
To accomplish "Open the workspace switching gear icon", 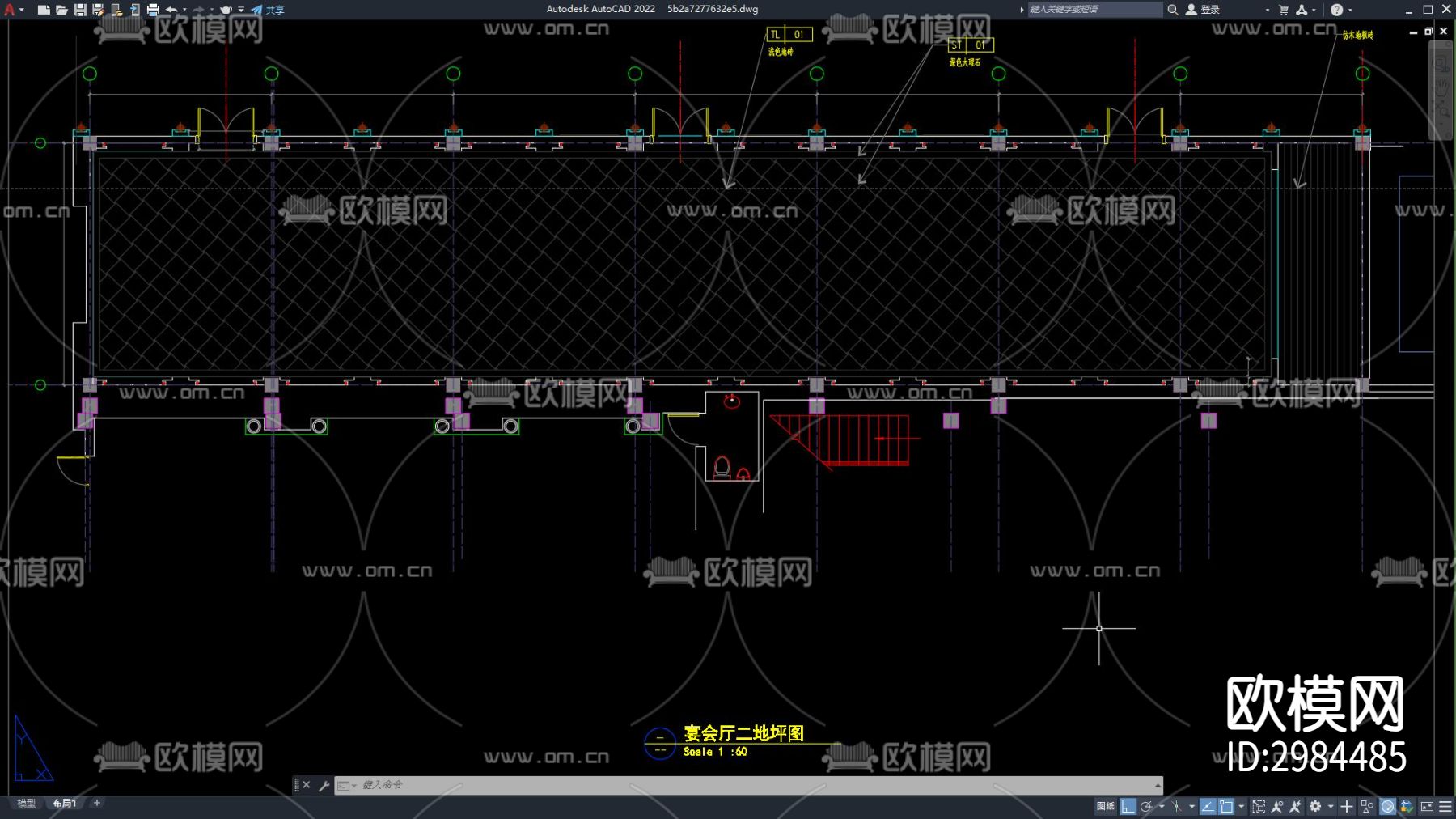I will (1315, 806).
